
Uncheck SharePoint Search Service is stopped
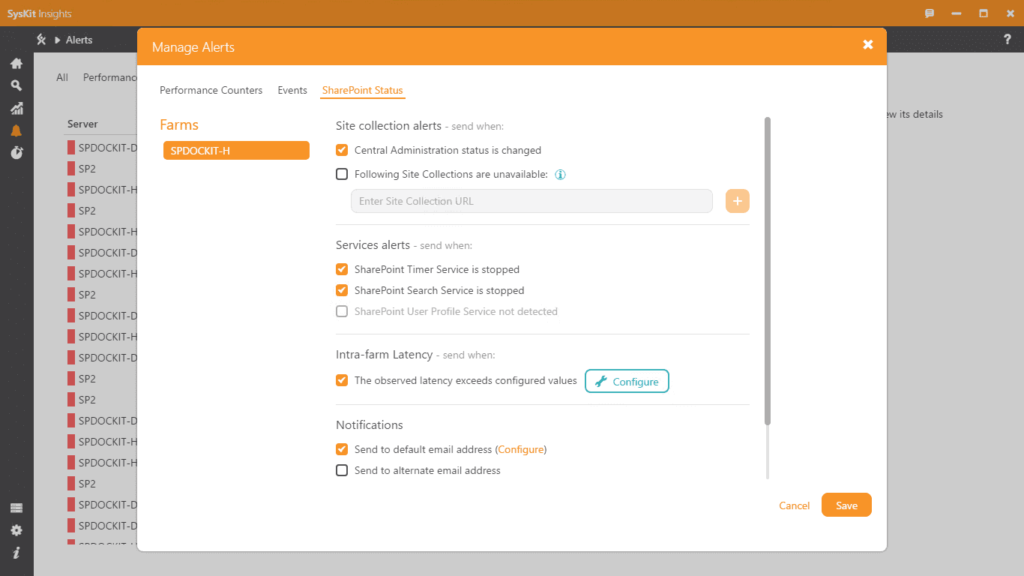tap(342, 290)
